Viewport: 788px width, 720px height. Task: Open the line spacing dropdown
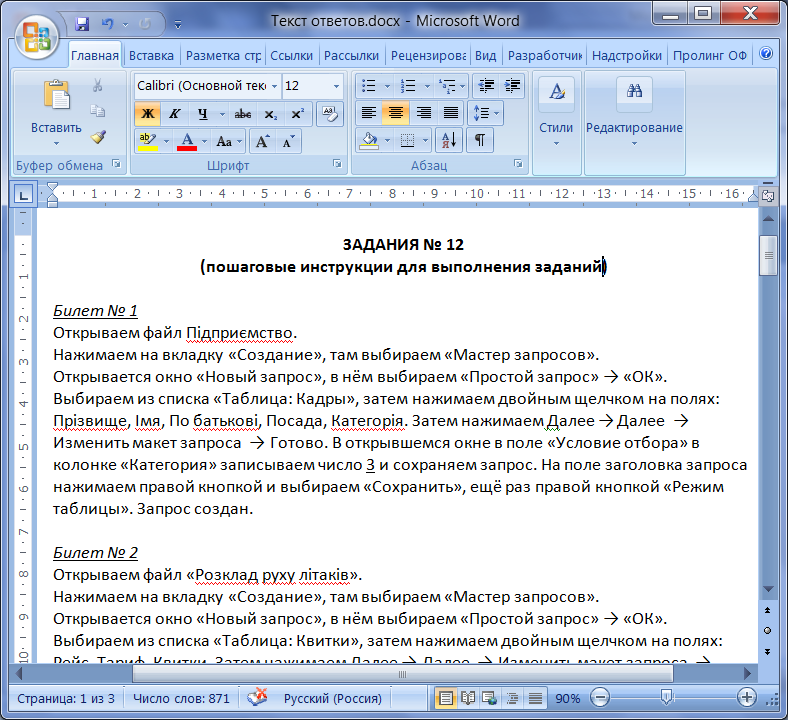pos(485,113)
